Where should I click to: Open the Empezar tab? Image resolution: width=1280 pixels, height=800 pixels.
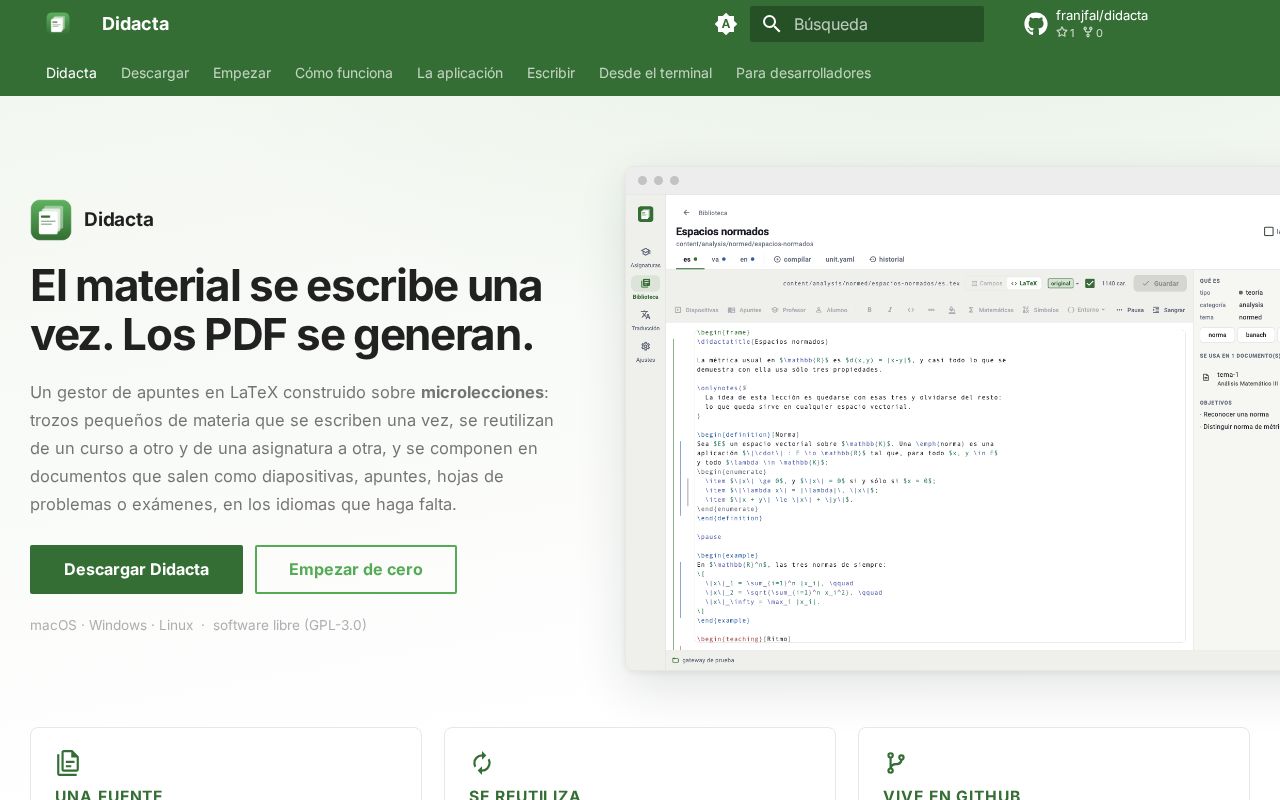point(242,73)
